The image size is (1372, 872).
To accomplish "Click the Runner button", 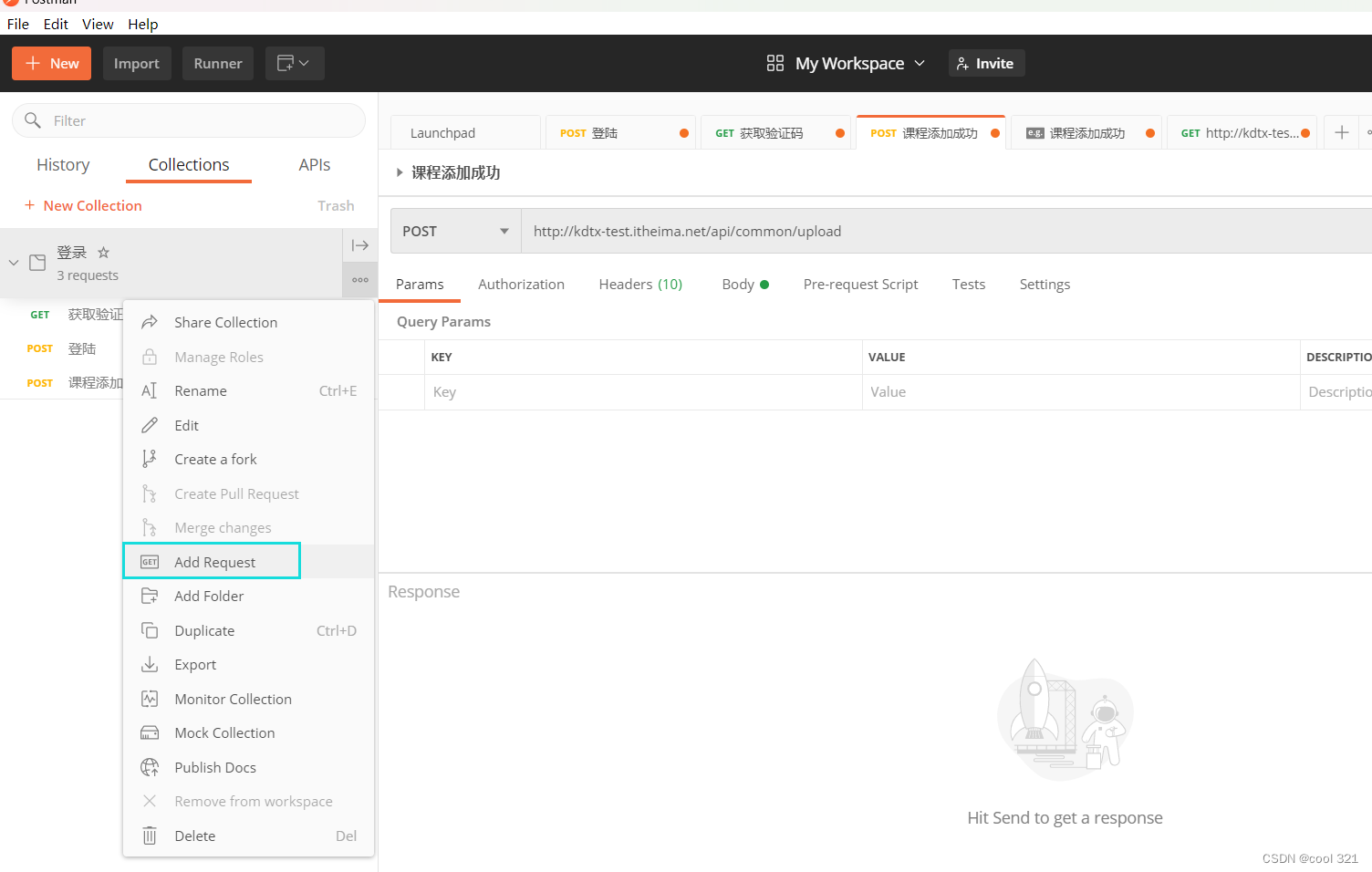I will point(218,63).
